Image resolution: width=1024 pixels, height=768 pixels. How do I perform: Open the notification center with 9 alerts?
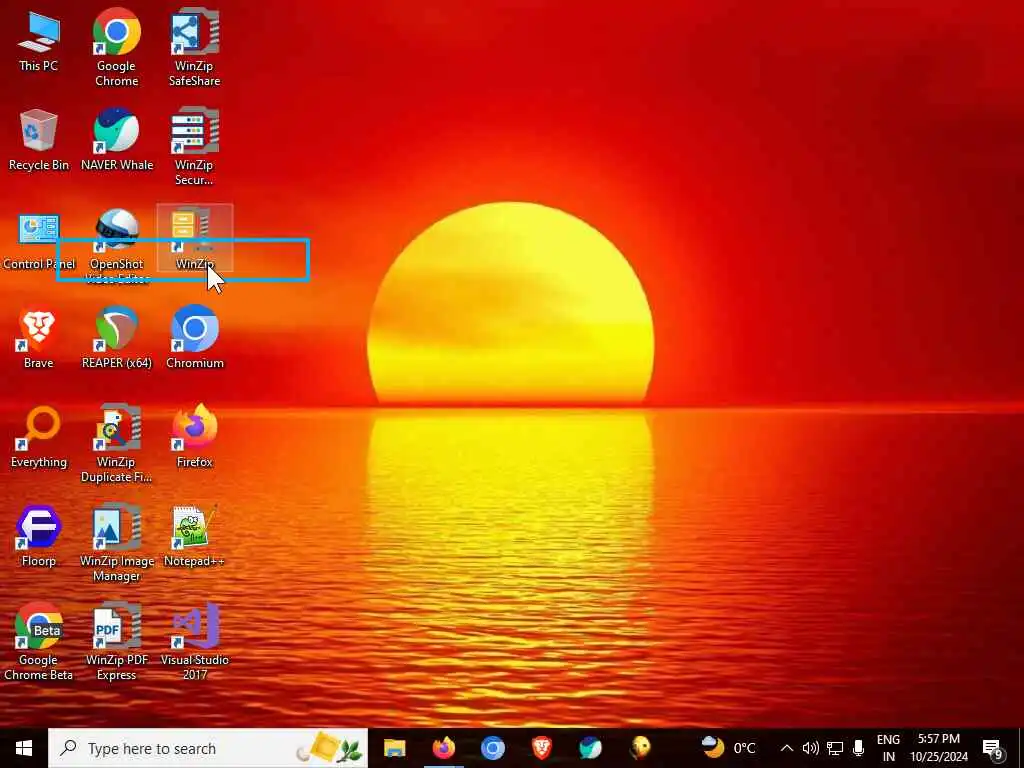993,748
